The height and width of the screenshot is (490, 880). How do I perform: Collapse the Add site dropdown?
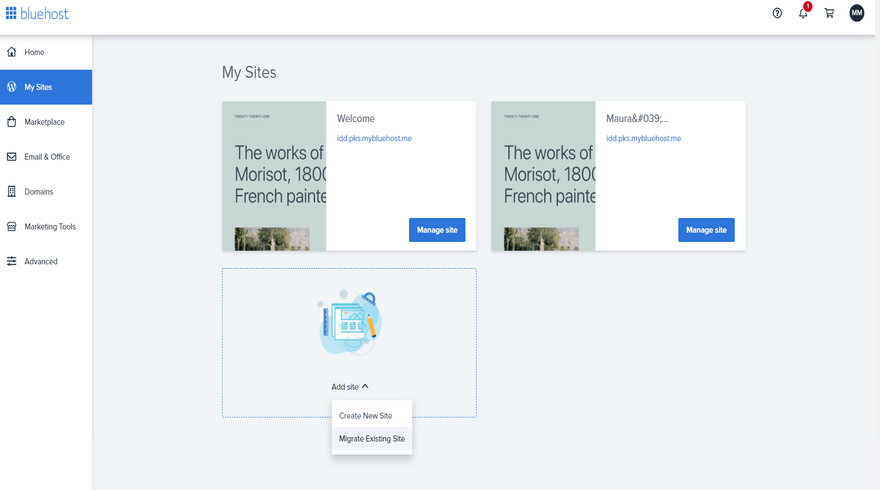tap(350, 387)
